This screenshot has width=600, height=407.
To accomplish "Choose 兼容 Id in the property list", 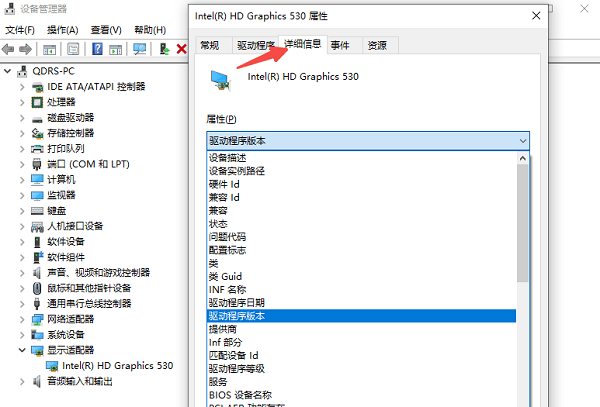I will tap(361, 197).
